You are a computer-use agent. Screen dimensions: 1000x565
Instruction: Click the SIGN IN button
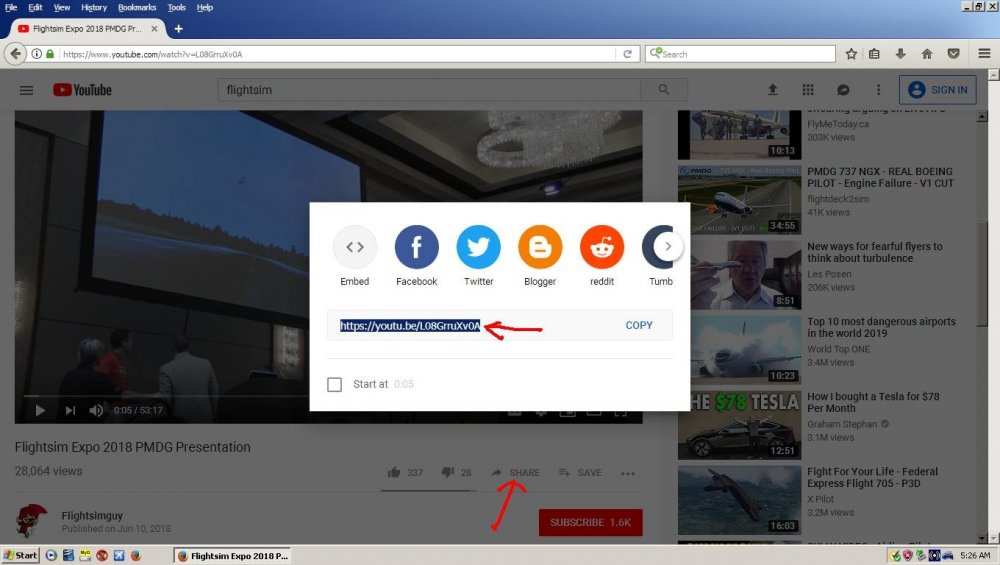coord(938,90)
